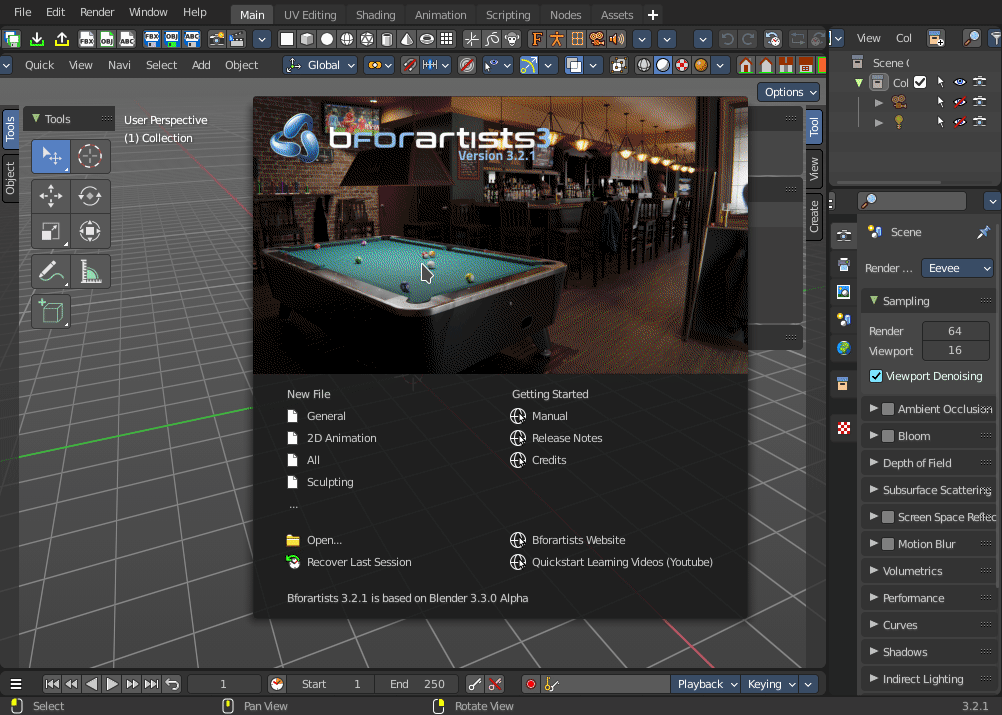Enable the Motion Blur checkbox

coord(888,544)
